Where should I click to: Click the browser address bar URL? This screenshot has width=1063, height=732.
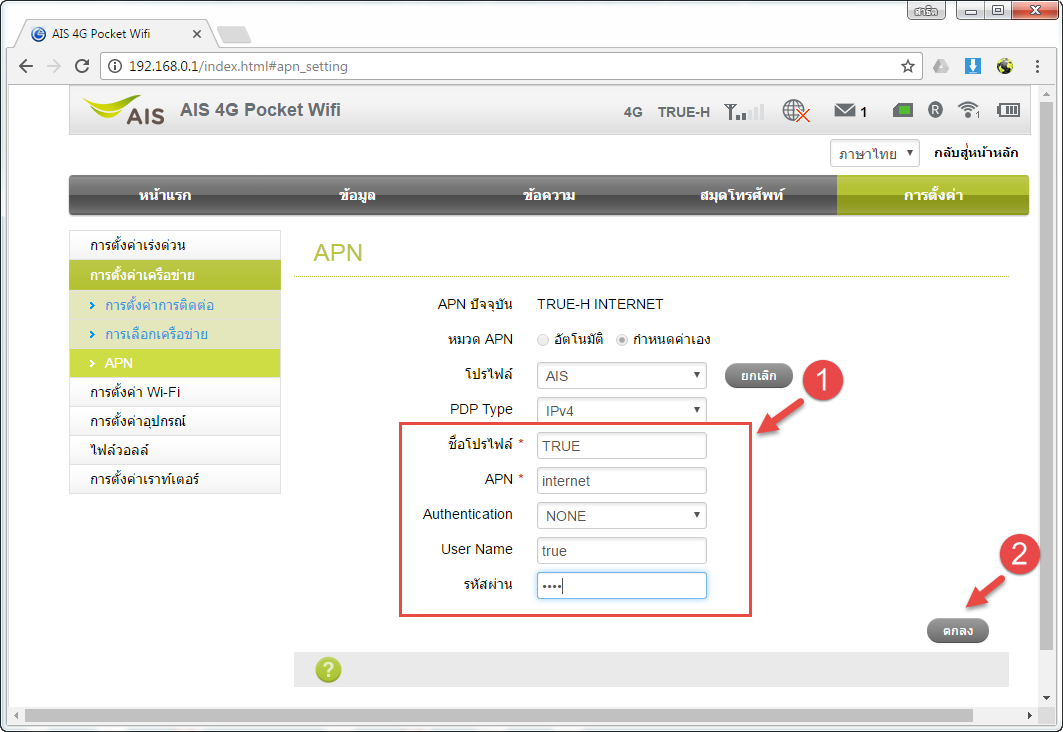[238, 66]
